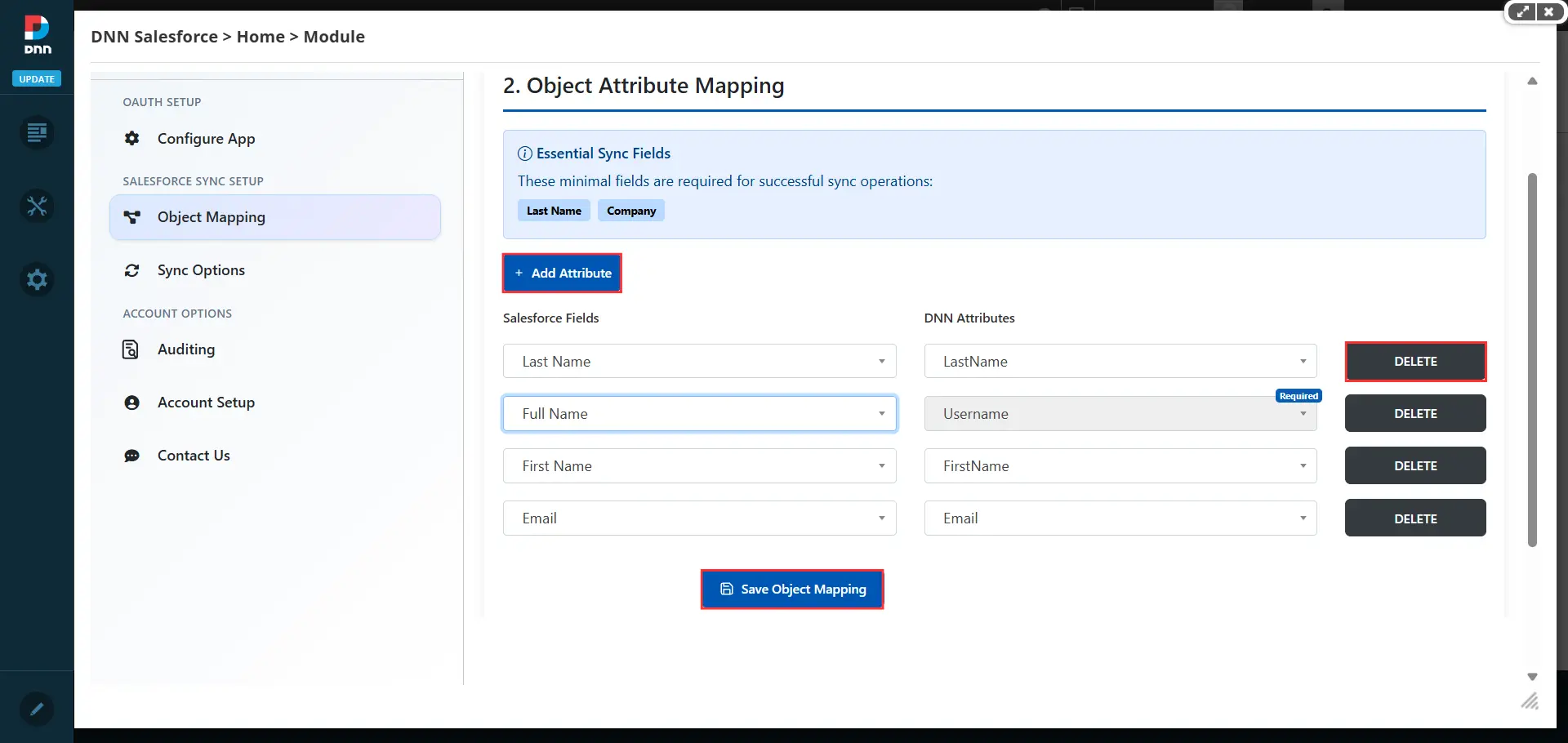Delete the Email mapping row
The image size is (1568, 743).
pos(1415,518)
